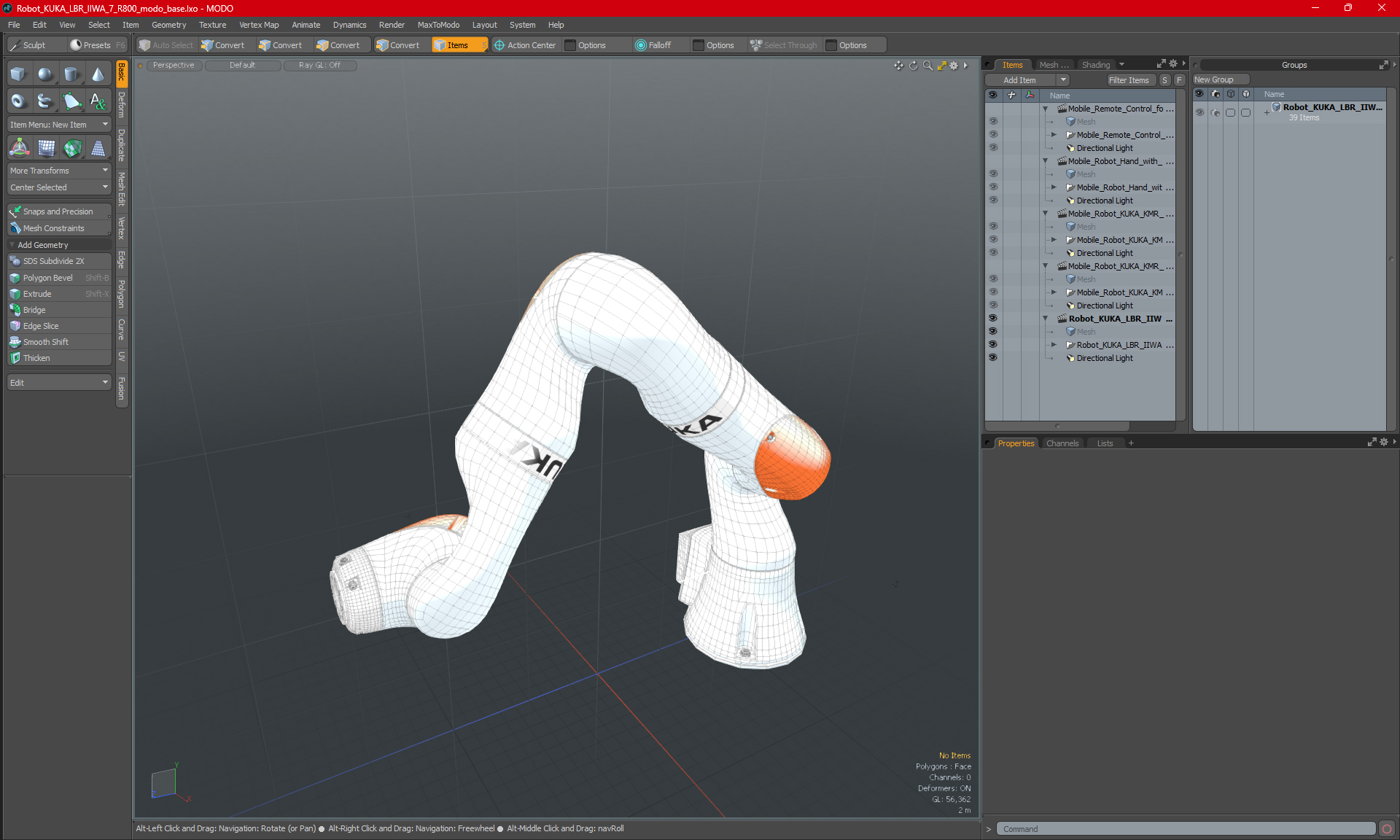Image resolution: width=1400 pixels, height=840 pixels.
Task: Open More Transforms dropdown
Action: (x=59, y=171)
